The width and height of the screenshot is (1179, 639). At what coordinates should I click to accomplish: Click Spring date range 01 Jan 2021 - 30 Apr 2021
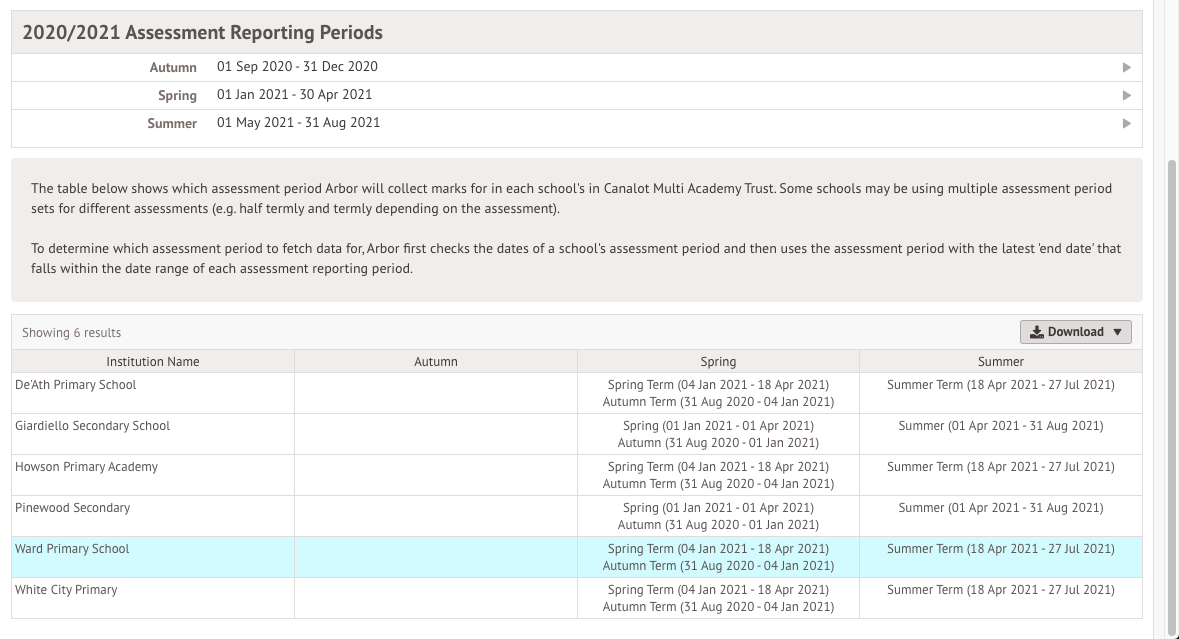[294, 95]
